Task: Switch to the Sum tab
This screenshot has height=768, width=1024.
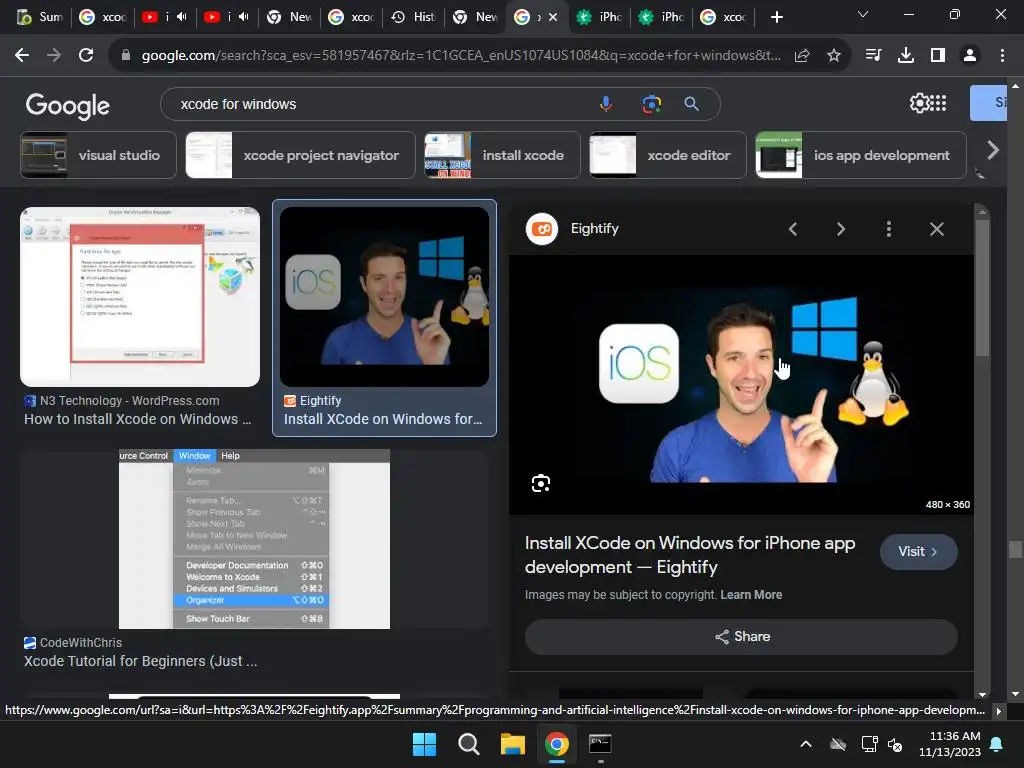Action: pos(39,17)
